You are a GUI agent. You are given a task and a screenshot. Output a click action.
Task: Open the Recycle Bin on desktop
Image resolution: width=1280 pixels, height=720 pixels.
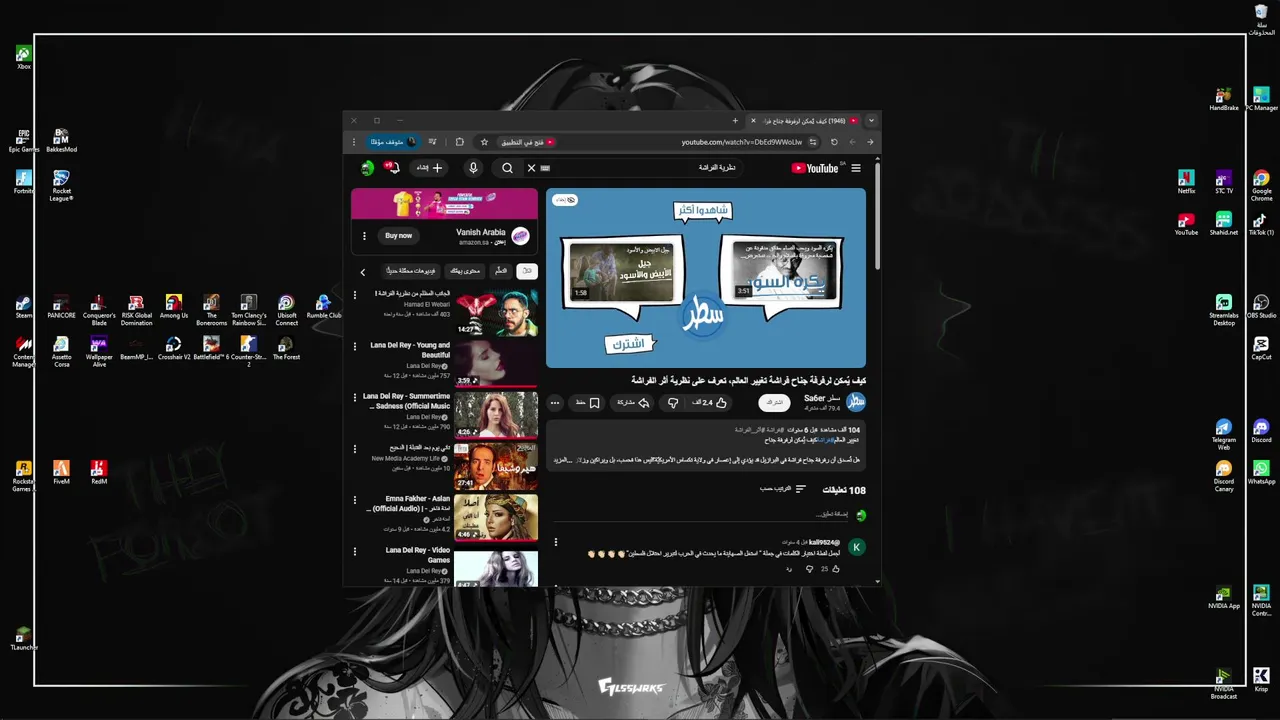point(1261,19)
